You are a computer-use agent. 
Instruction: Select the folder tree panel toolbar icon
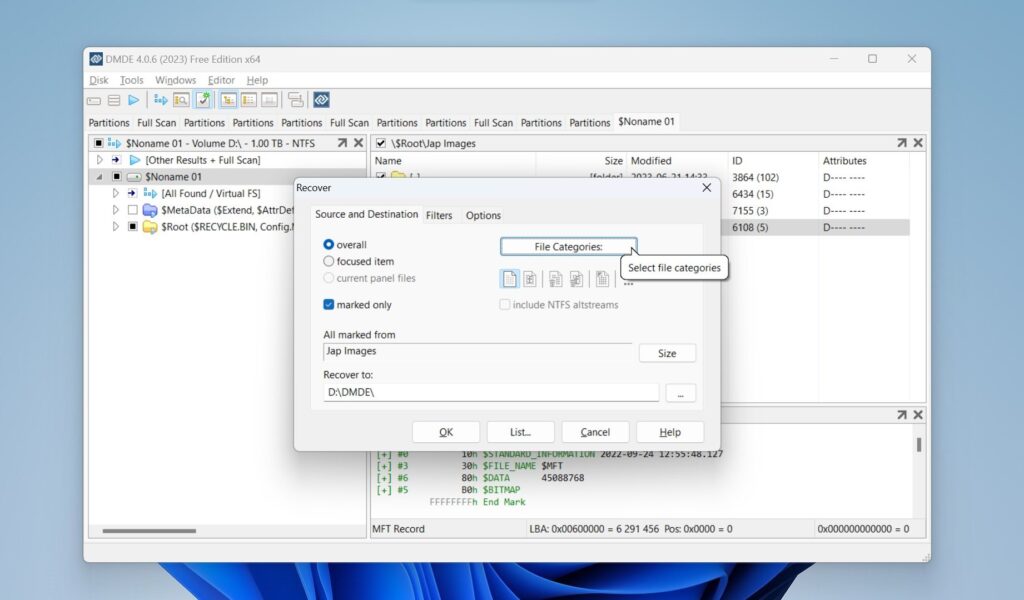[x=226, y=99]
